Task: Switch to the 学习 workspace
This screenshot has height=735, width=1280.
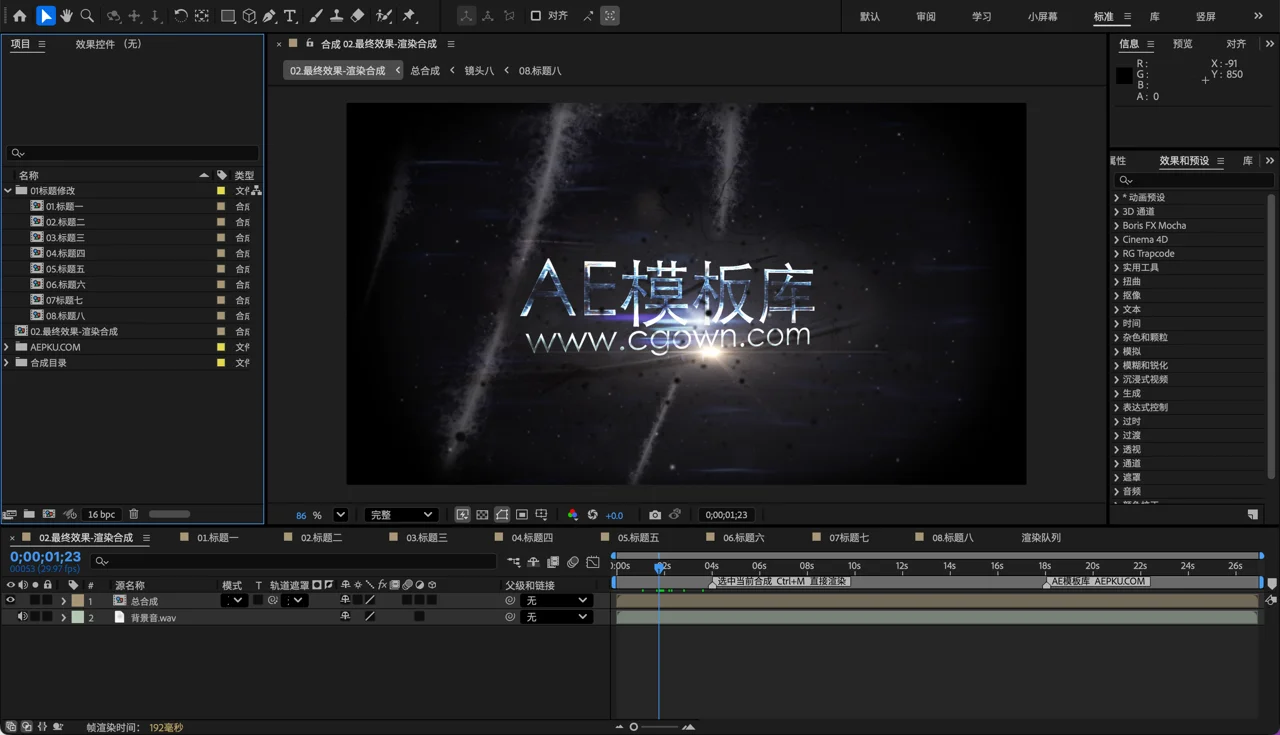Action: pos(982,17)
